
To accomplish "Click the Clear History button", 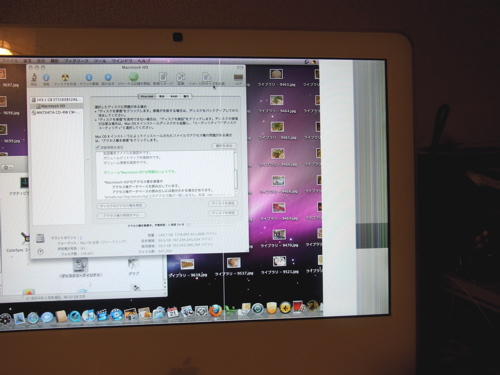I will (x=224, y=146).
